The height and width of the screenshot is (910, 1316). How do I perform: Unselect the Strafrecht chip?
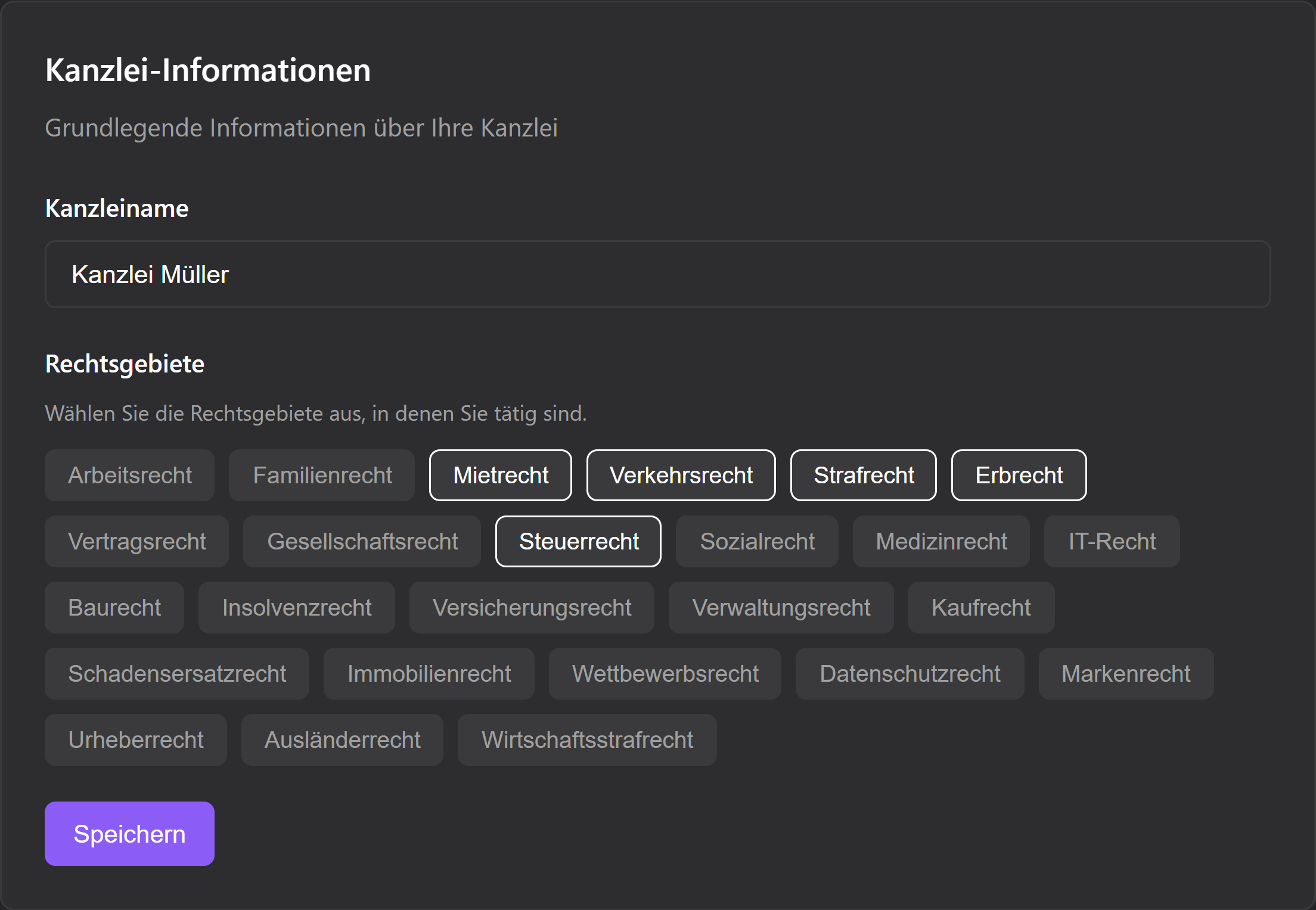(x=863, y=476)
